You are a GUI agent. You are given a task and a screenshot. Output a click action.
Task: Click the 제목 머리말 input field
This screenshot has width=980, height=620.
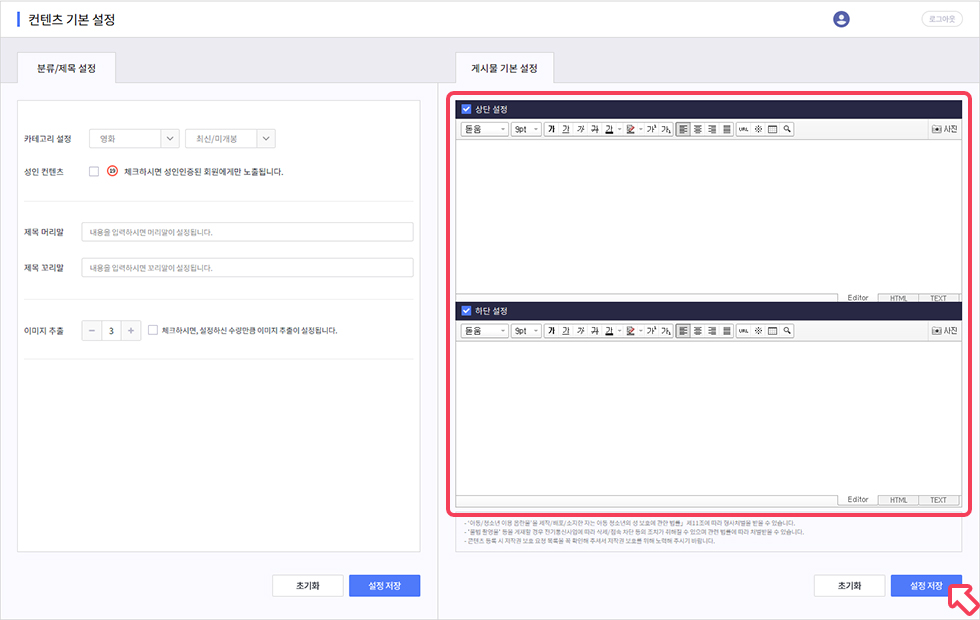[x=247, y=232]
